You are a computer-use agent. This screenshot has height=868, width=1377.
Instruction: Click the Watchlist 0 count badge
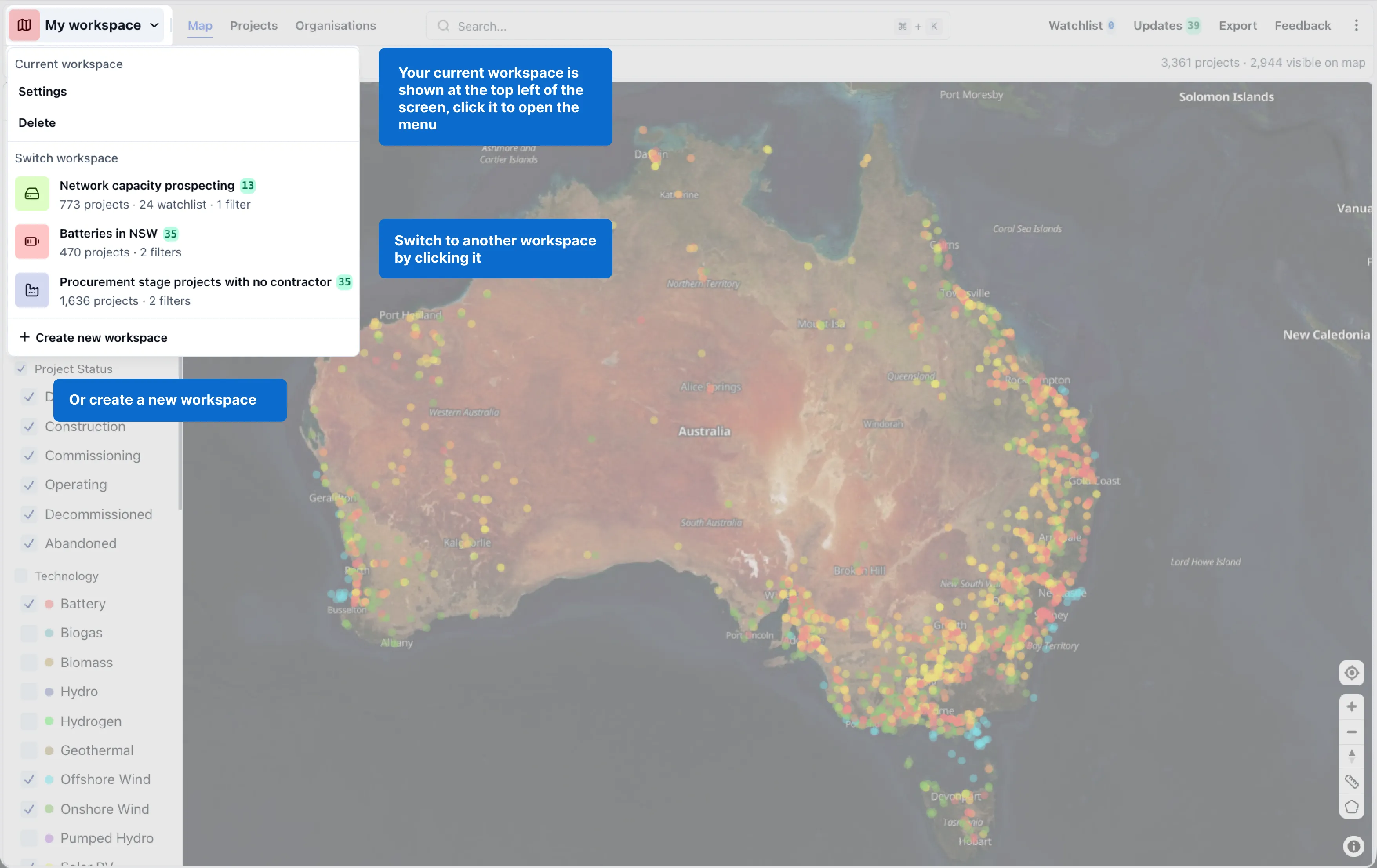[1110, 26]
